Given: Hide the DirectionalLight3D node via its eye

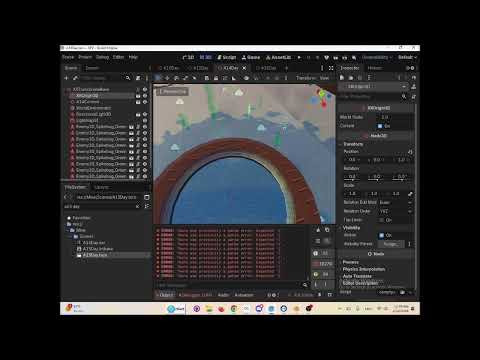Looking at the screenshot, I should (145, 114).
